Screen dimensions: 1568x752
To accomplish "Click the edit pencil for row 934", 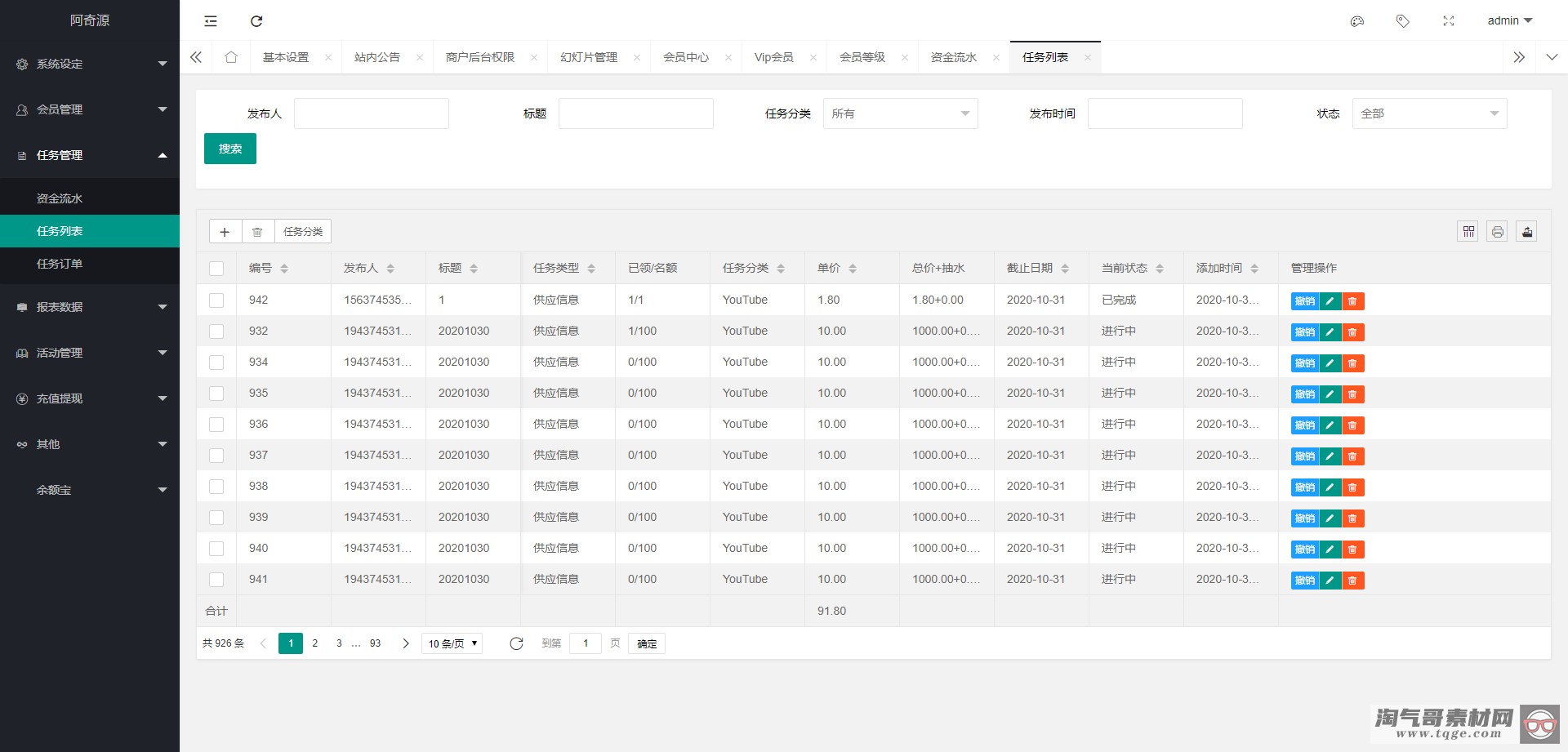I will pos(1330,363).
